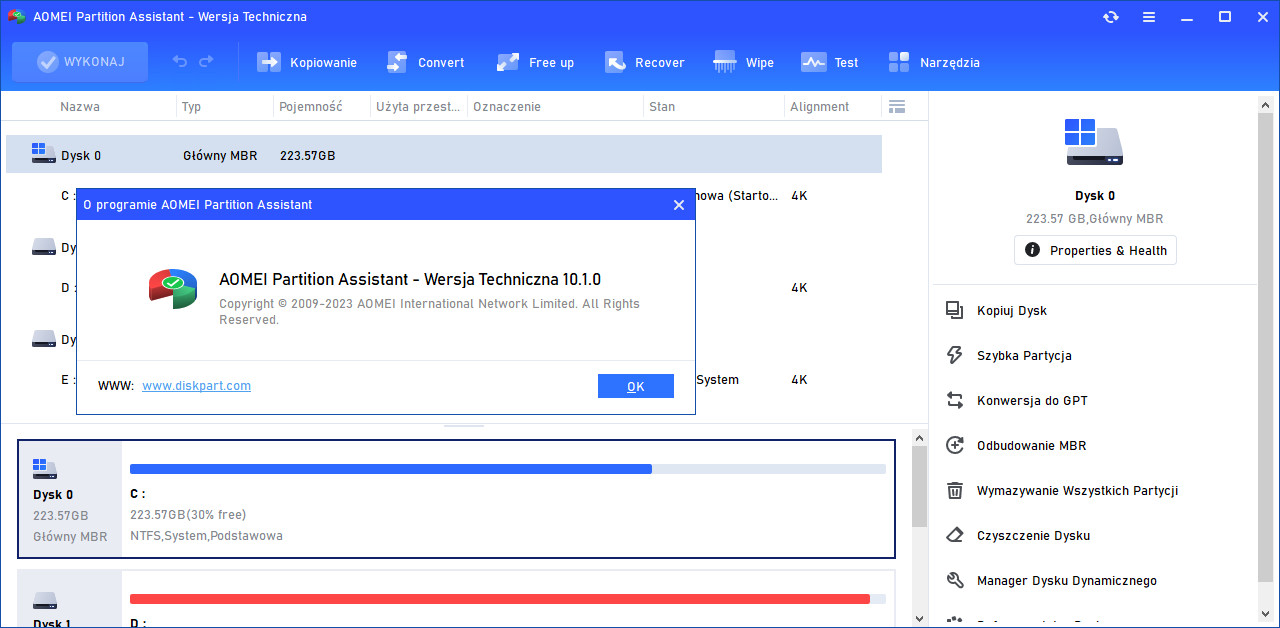
Task: Click the Odbudowanie MBR icon
Action: [x=955, y=445]
